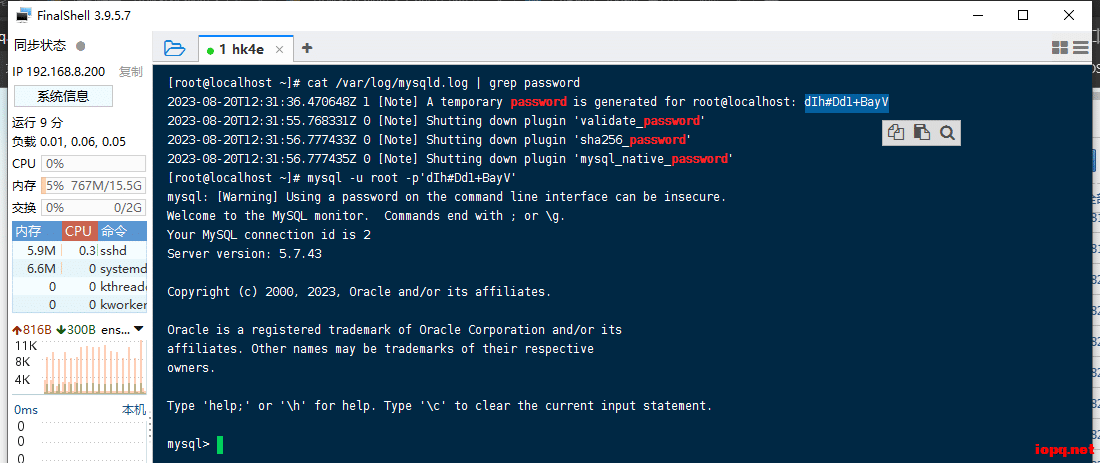Select the sshd process row
Viewport: 1100px width, 463px height.
[80, 251]
